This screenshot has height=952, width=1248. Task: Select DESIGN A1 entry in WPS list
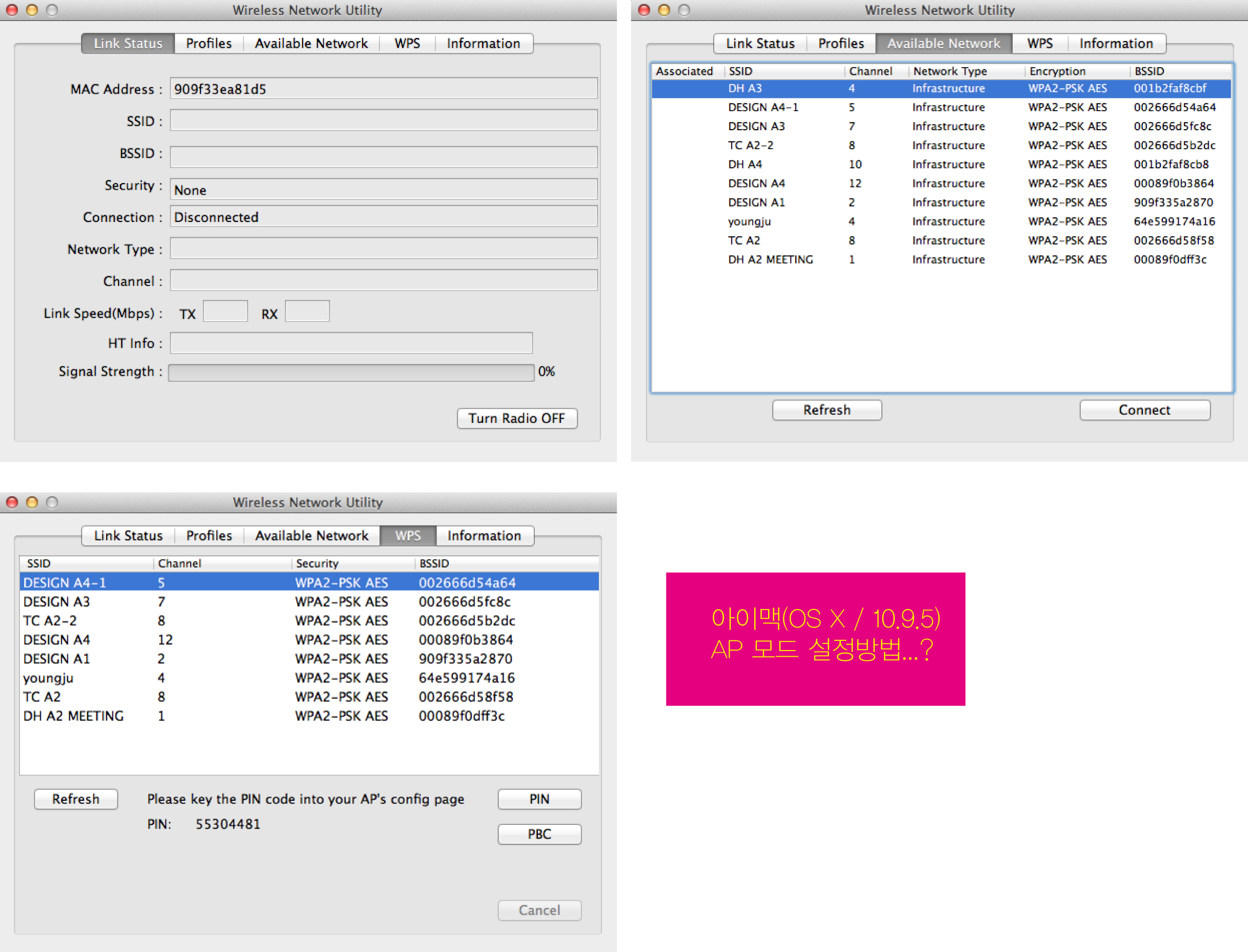coord(310,658)
